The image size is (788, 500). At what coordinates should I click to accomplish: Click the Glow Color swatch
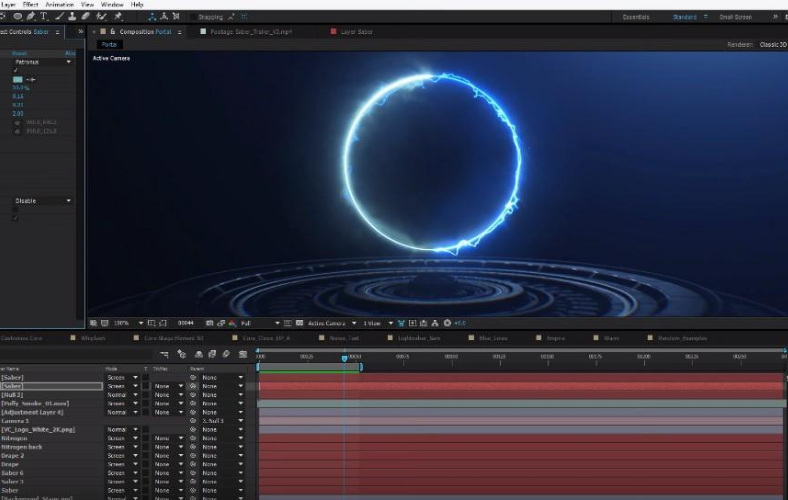(18, 79)
